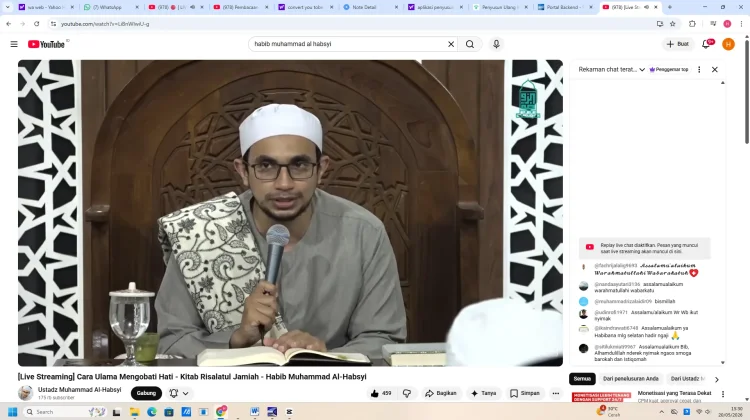The width and height of the screenshot is (750, 420).
Task: Open the channel avatar beside Ustadz Muhammad Al-Habsyi
Action: (x=25, y=393)
